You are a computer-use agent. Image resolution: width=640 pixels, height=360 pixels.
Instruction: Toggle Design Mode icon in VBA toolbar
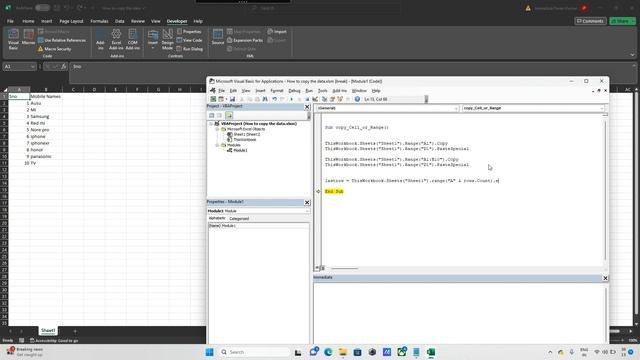(315, 99)
